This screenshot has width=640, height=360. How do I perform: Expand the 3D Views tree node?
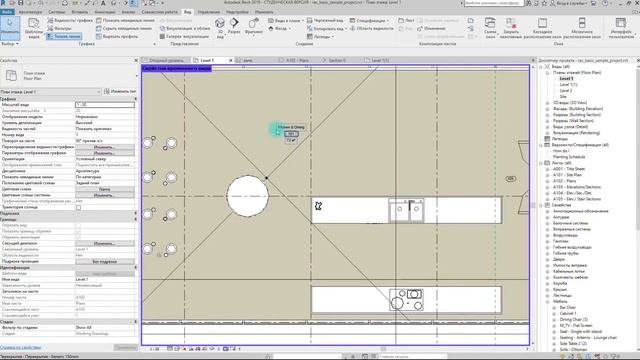pos(547,103)
